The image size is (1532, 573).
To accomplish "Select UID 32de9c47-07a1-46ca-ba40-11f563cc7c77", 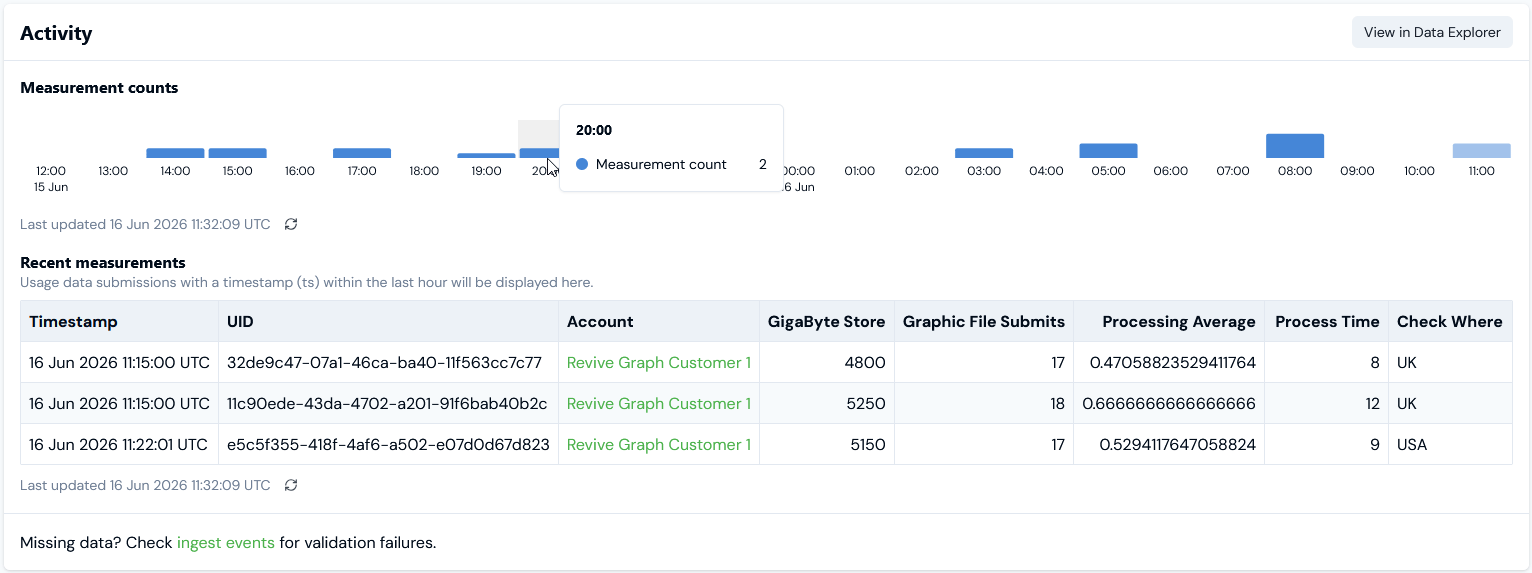I will (384, 363).
